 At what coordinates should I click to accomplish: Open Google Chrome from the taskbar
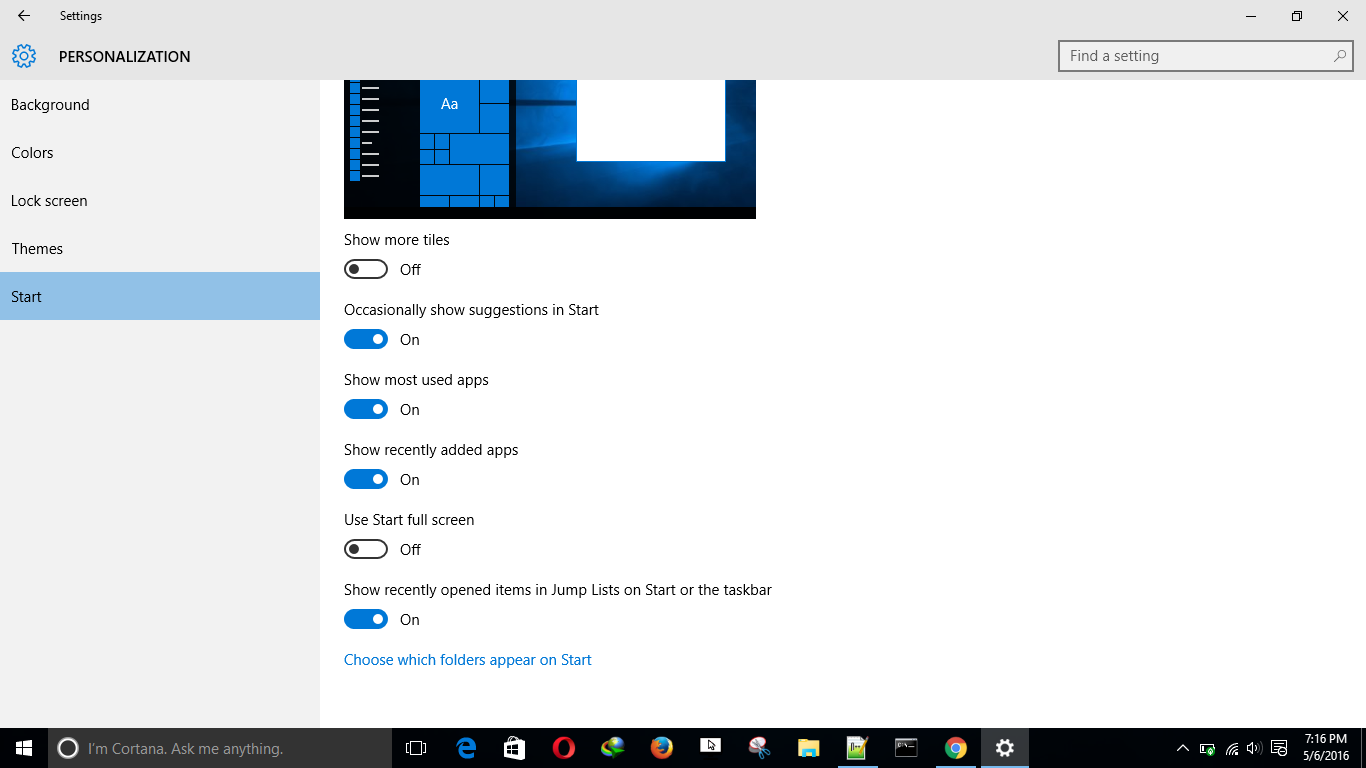(x=956, y=748)
